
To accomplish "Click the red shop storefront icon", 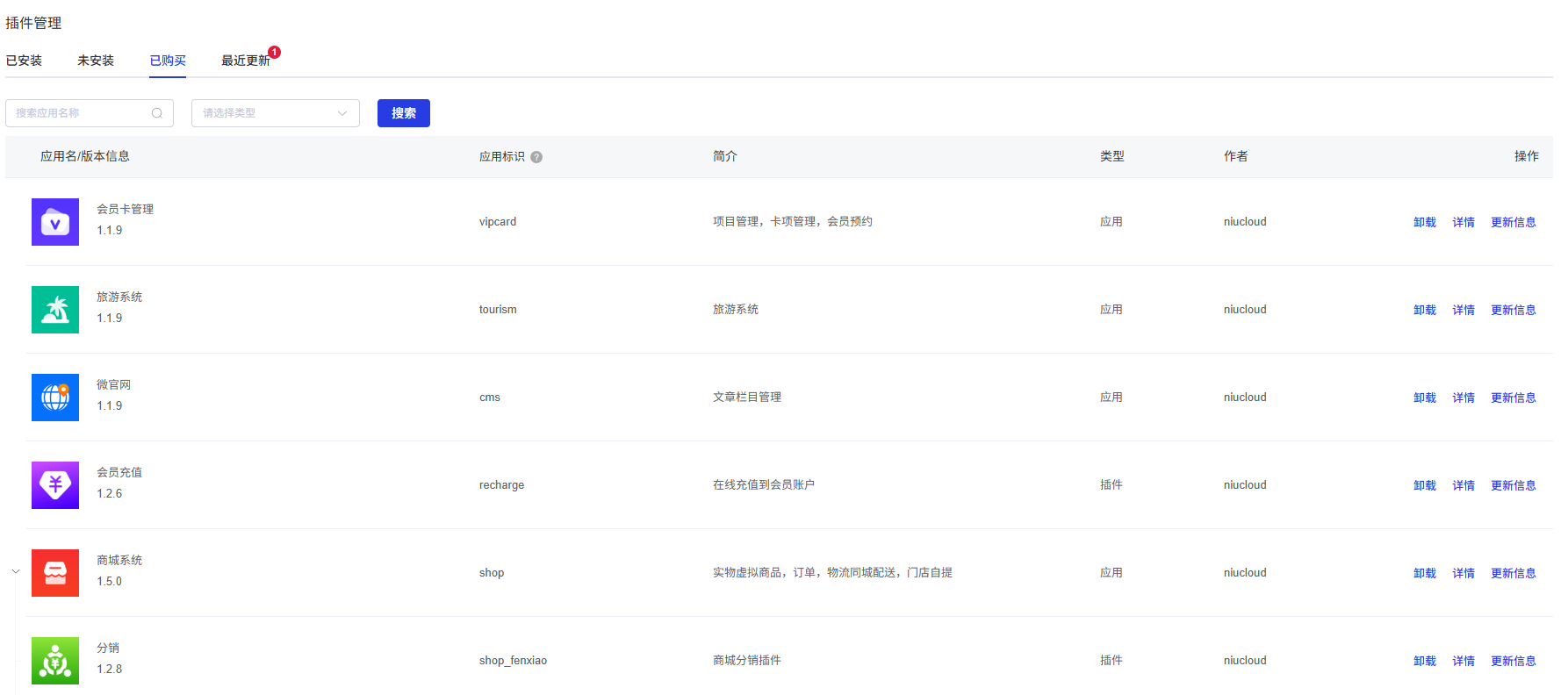I will pos(55,573).
